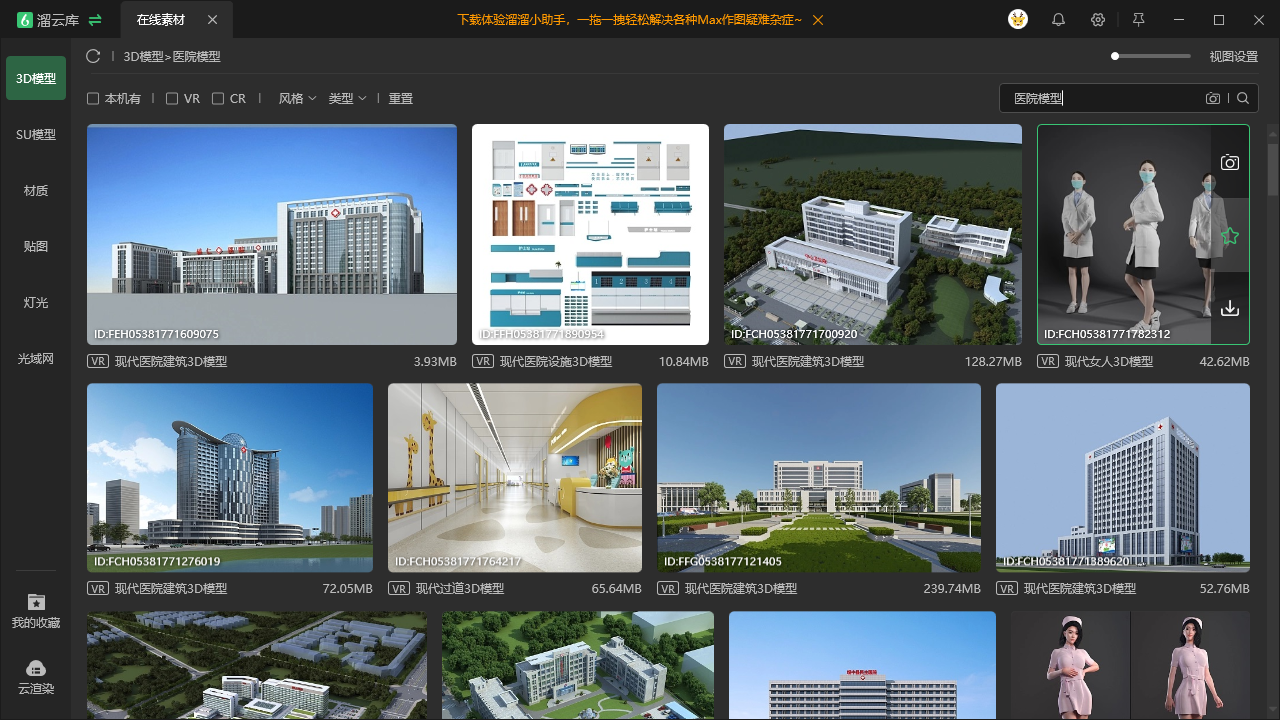Open thumbnail ID:FCH05381771276019

pos(230,478)
